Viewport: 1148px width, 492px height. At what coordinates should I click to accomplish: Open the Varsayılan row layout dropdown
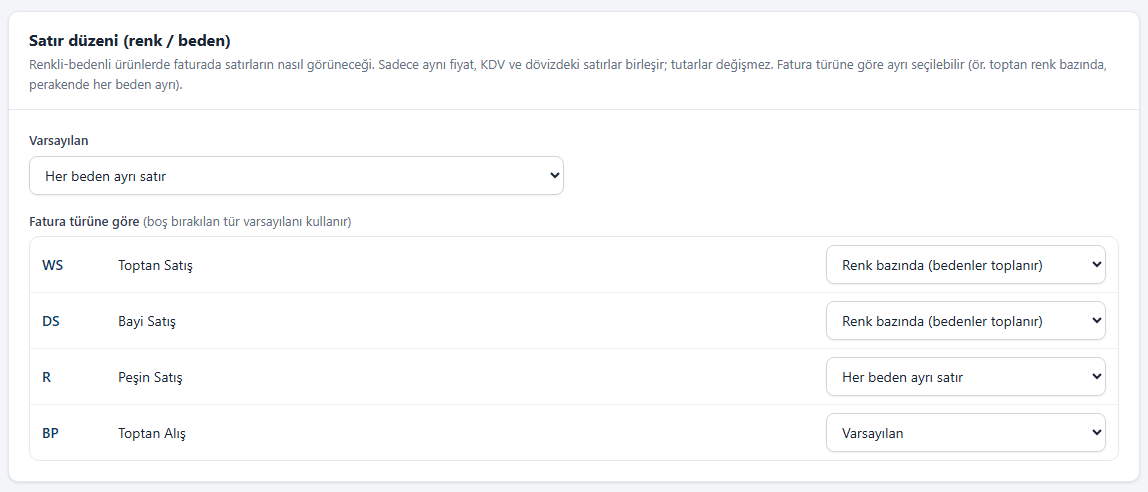(x=297, y=176)
